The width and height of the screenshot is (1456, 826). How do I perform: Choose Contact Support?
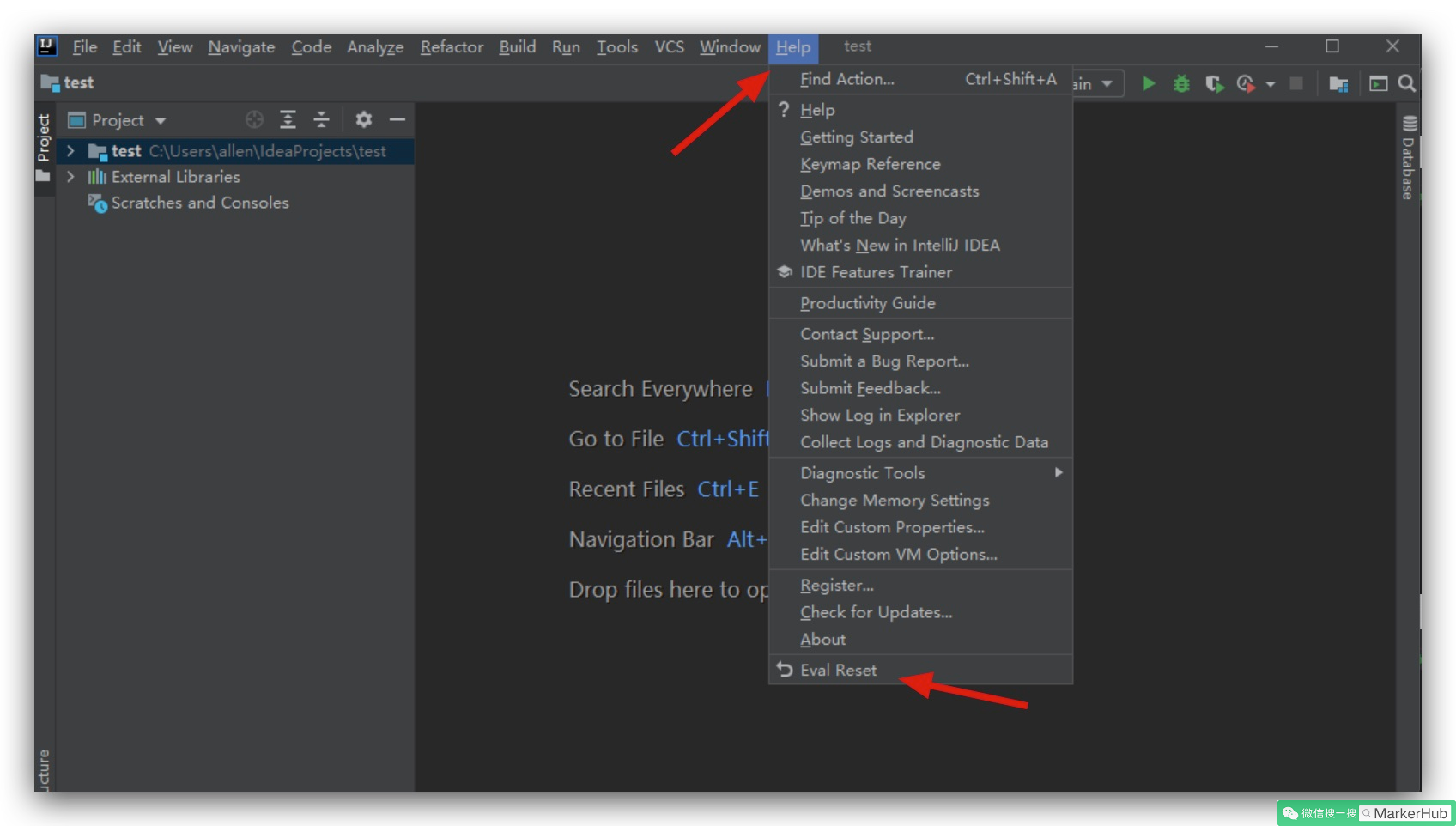920,334
